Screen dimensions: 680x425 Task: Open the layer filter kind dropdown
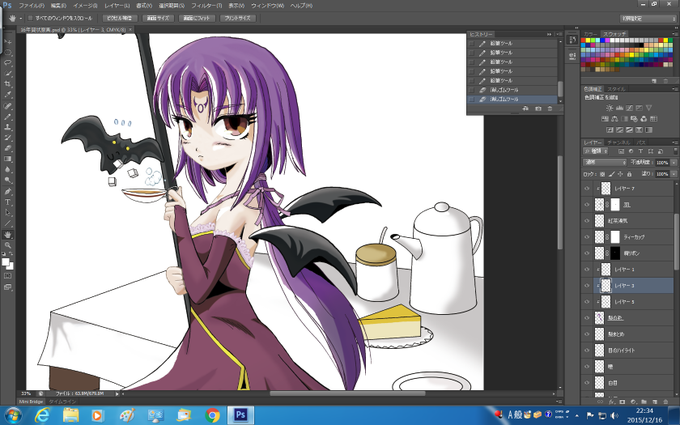[x=596, y=151]
